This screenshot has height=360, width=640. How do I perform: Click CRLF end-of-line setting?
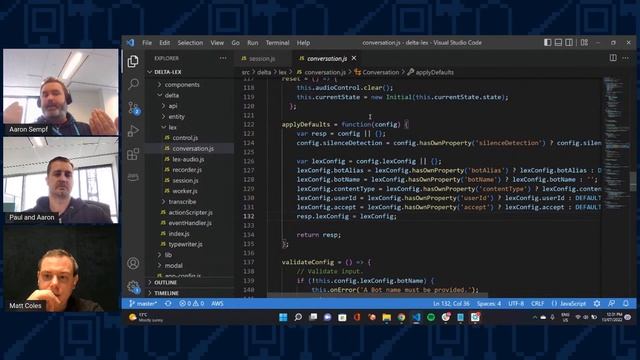(x=538, y=304)
